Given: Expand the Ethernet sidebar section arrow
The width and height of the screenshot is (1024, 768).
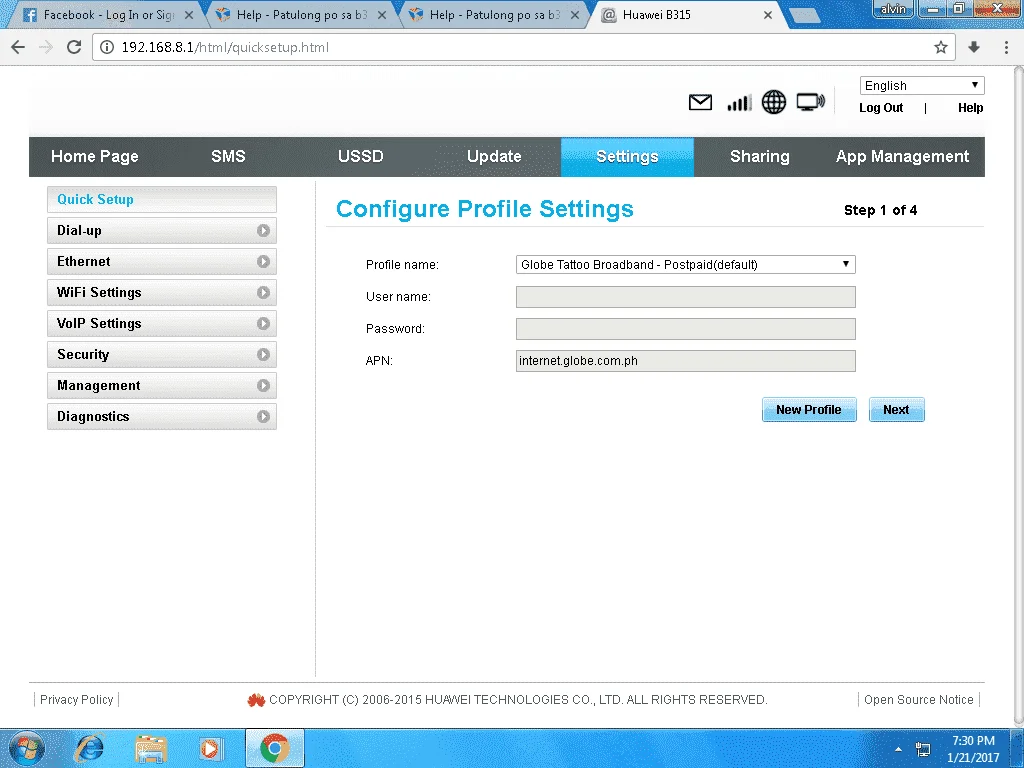Looking at the screenshot, I should tap(263, 261).
